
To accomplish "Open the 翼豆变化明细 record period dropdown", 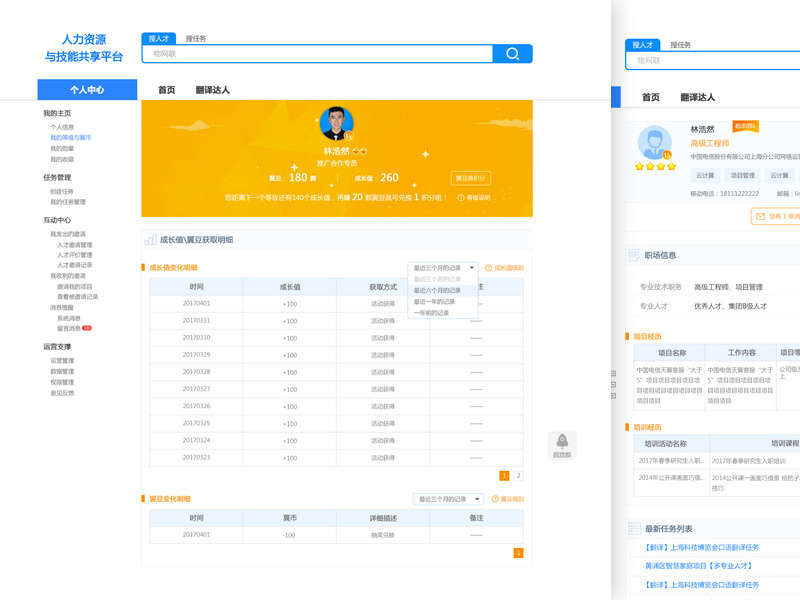I will (448, 499).
